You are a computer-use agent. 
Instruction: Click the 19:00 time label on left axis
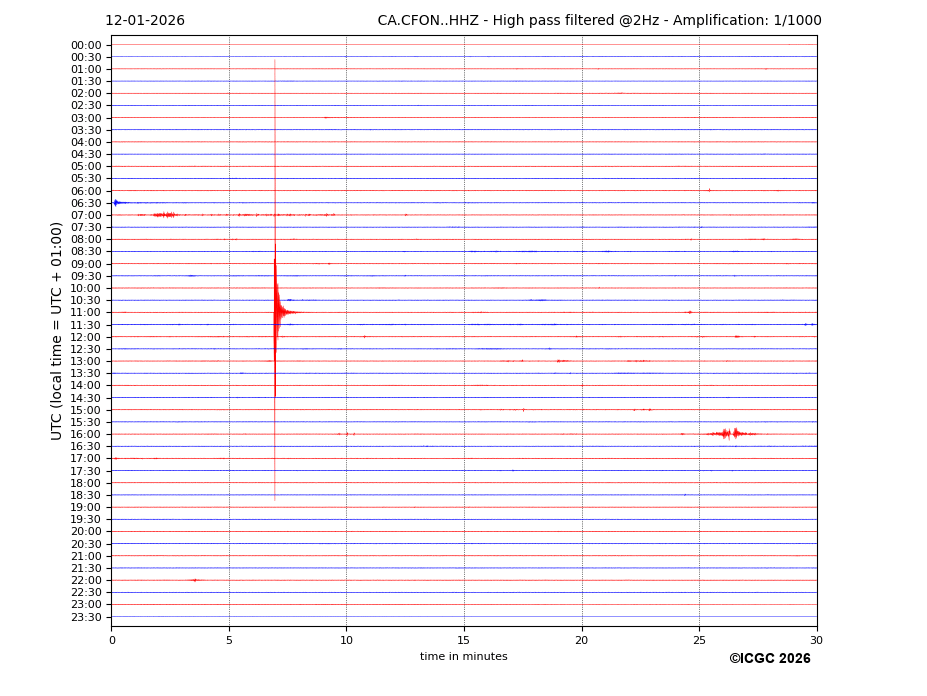[x=86, y=507]
